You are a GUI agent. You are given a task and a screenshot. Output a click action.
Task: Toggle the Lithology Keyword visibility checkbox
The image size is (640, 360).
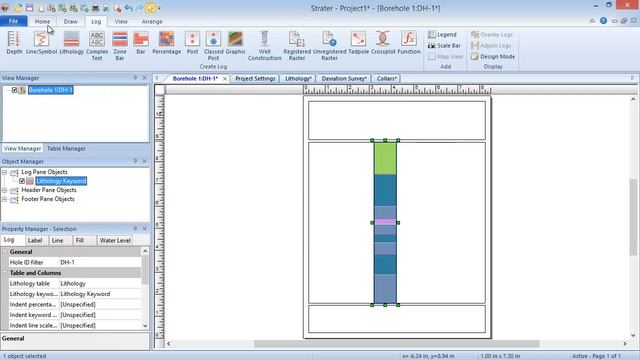tap(22, 181)
